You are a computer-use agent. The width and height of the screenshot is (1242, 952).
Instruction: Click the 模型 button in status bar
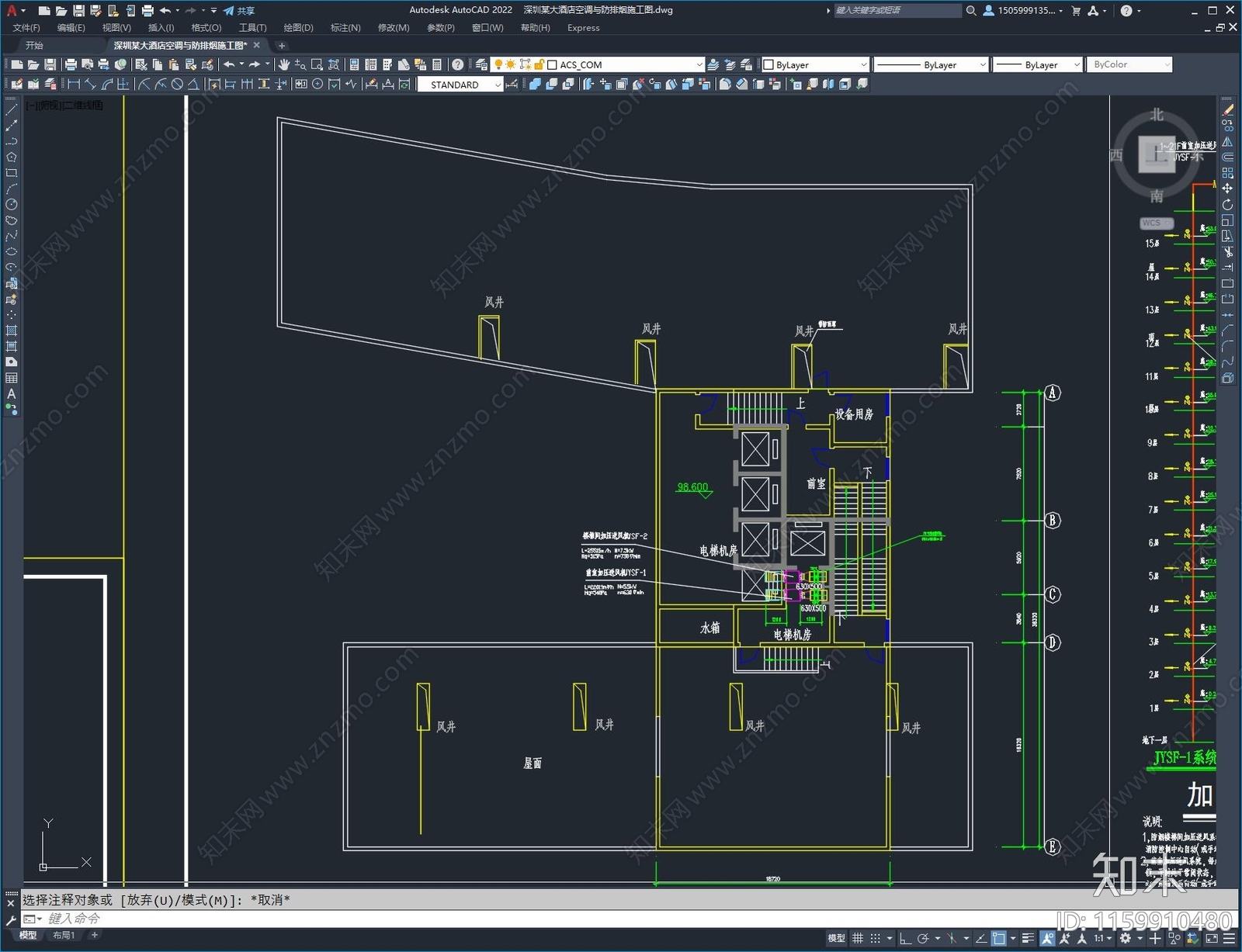[837, 938]
